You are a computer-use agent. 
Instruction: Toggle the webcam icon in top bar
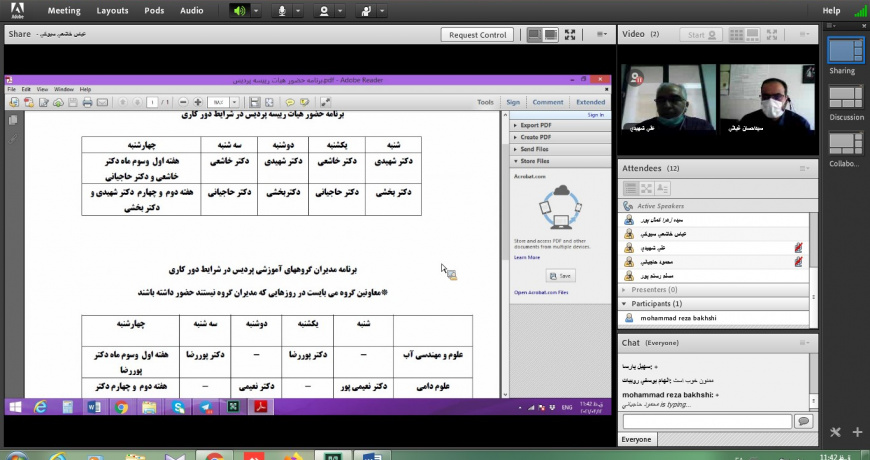click(323, 11)
